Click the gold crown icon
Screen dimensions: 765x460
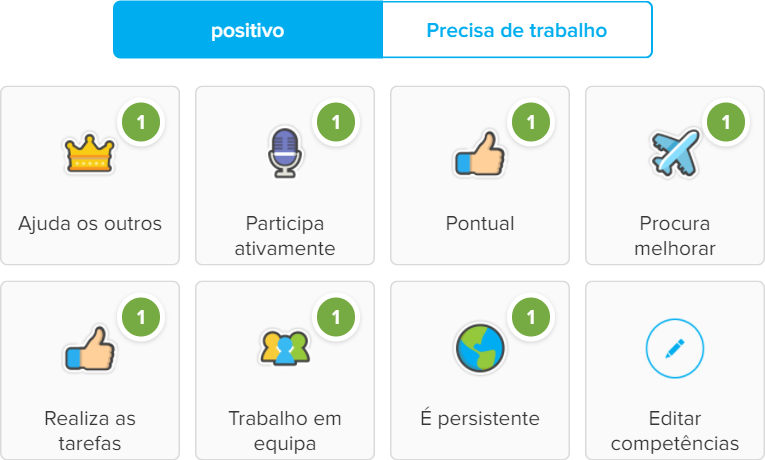pos(90,154)
